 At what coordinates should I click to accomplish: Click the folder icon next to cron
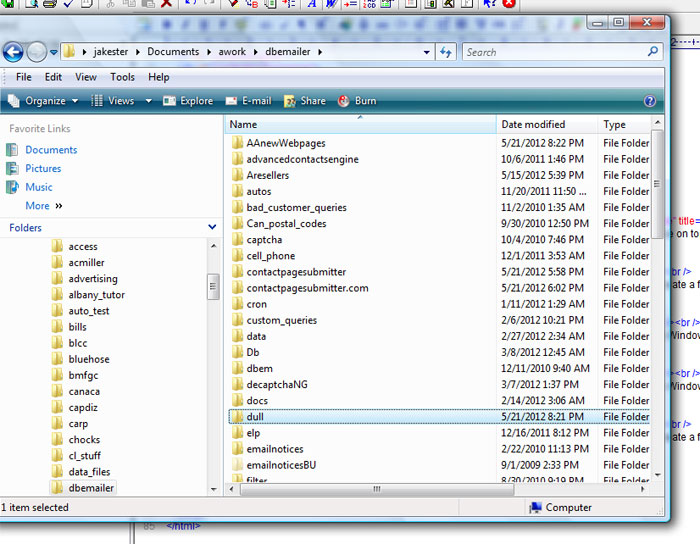click(238, 304)
